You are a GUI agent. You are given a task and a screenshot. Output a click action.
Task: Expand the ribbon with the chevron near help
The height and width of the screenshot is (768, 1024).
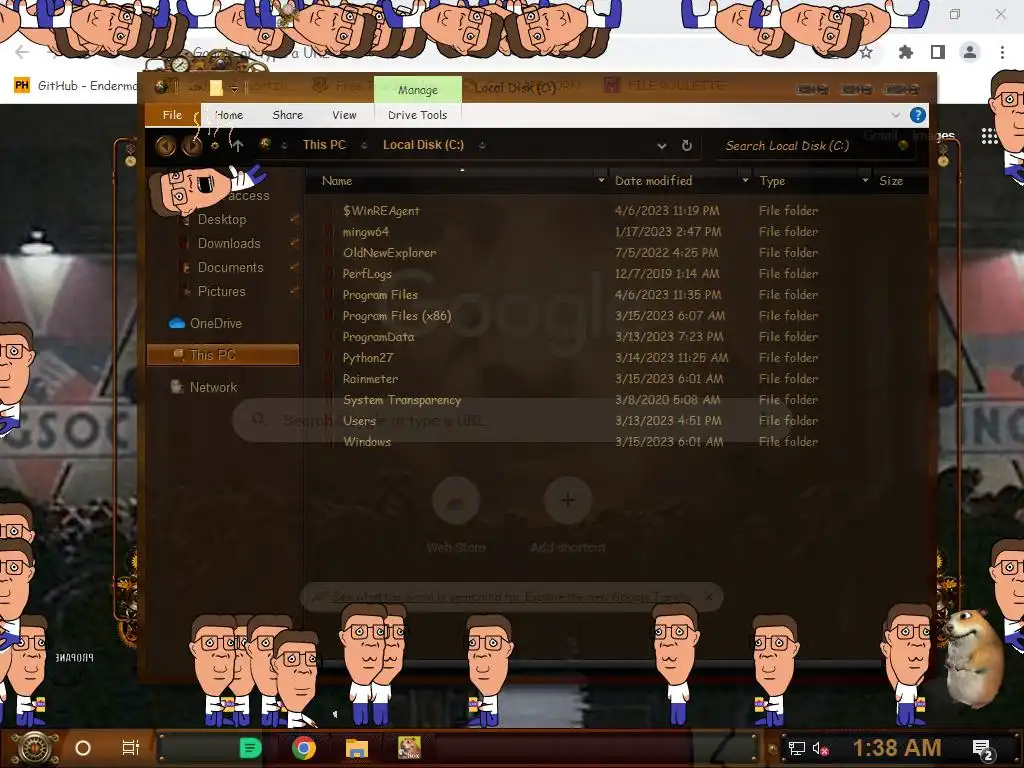(895, 115)
